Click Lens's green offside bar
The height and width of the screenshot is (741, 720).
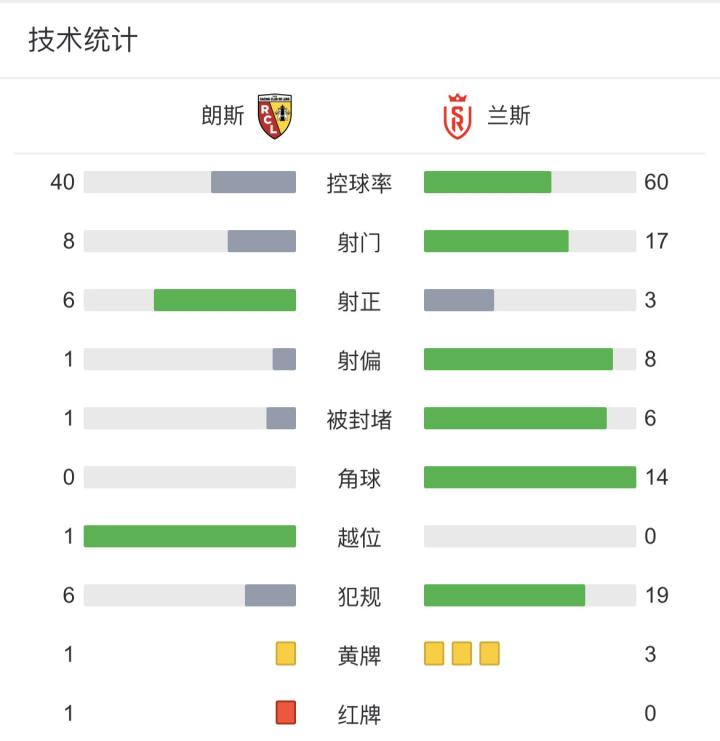tap(190, 536)
